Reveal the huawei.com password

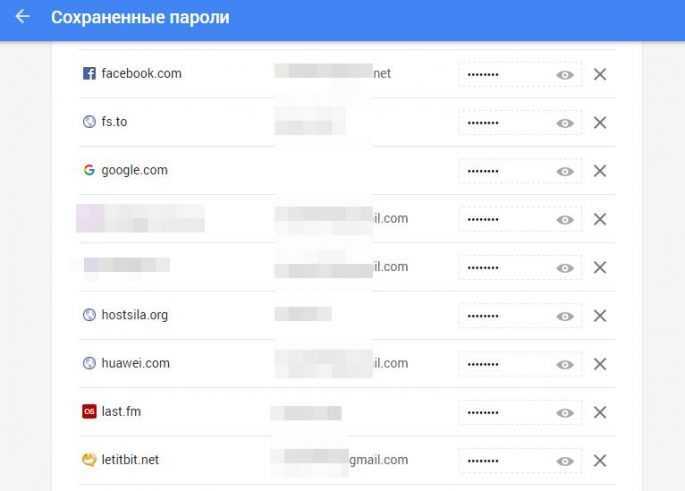pyautogui.click(x=565, y=365)
